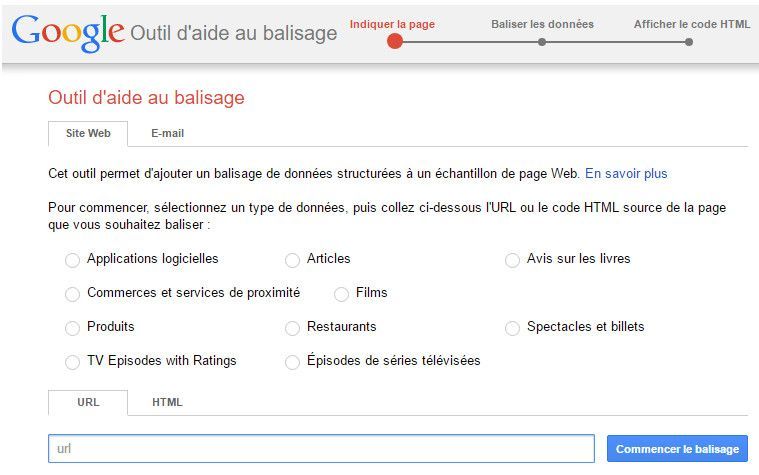Select the Restaurants option
Screen dimensions: 759x475
292,328
